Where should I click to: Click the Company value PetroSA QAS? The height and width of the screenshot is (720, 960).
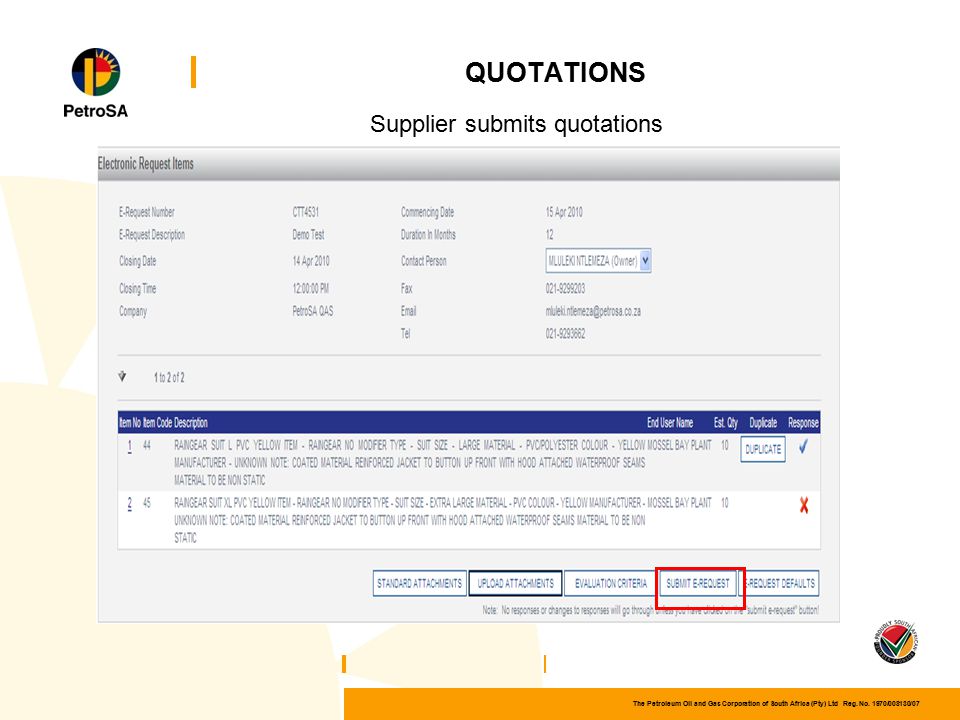click(x=313, y=311)
